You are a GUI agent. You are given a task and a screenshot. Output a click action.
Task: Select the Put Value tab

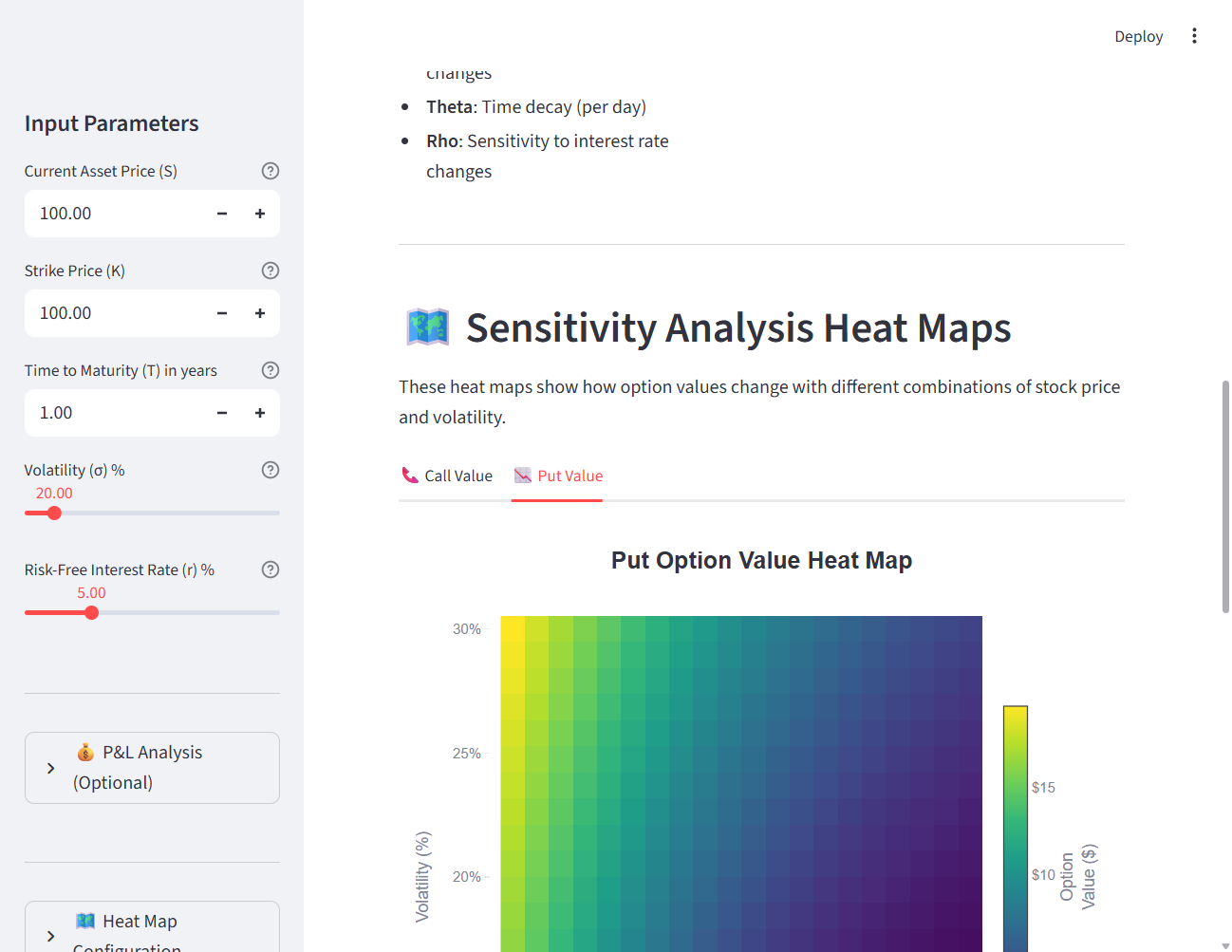pos(558,476)
